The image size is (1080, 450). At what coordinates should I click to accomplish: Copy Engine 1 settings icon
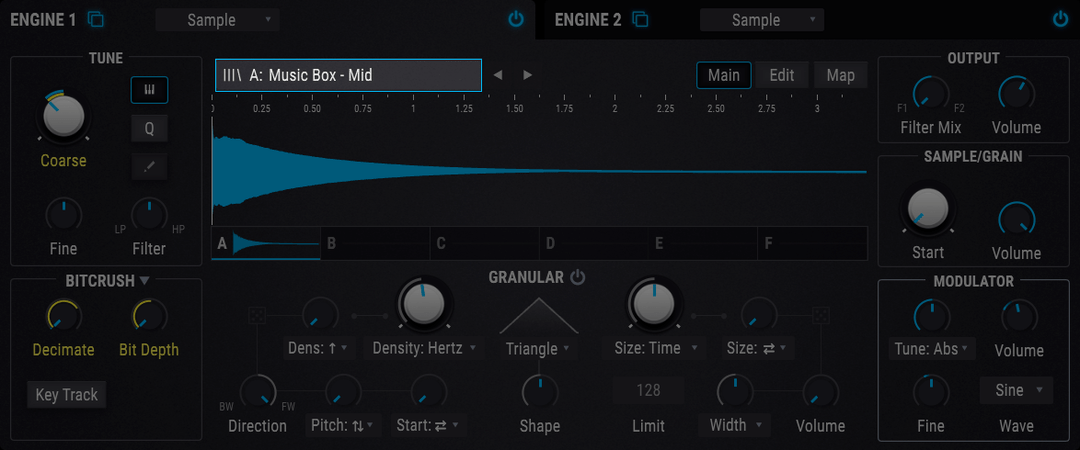[x=96, y=19]
